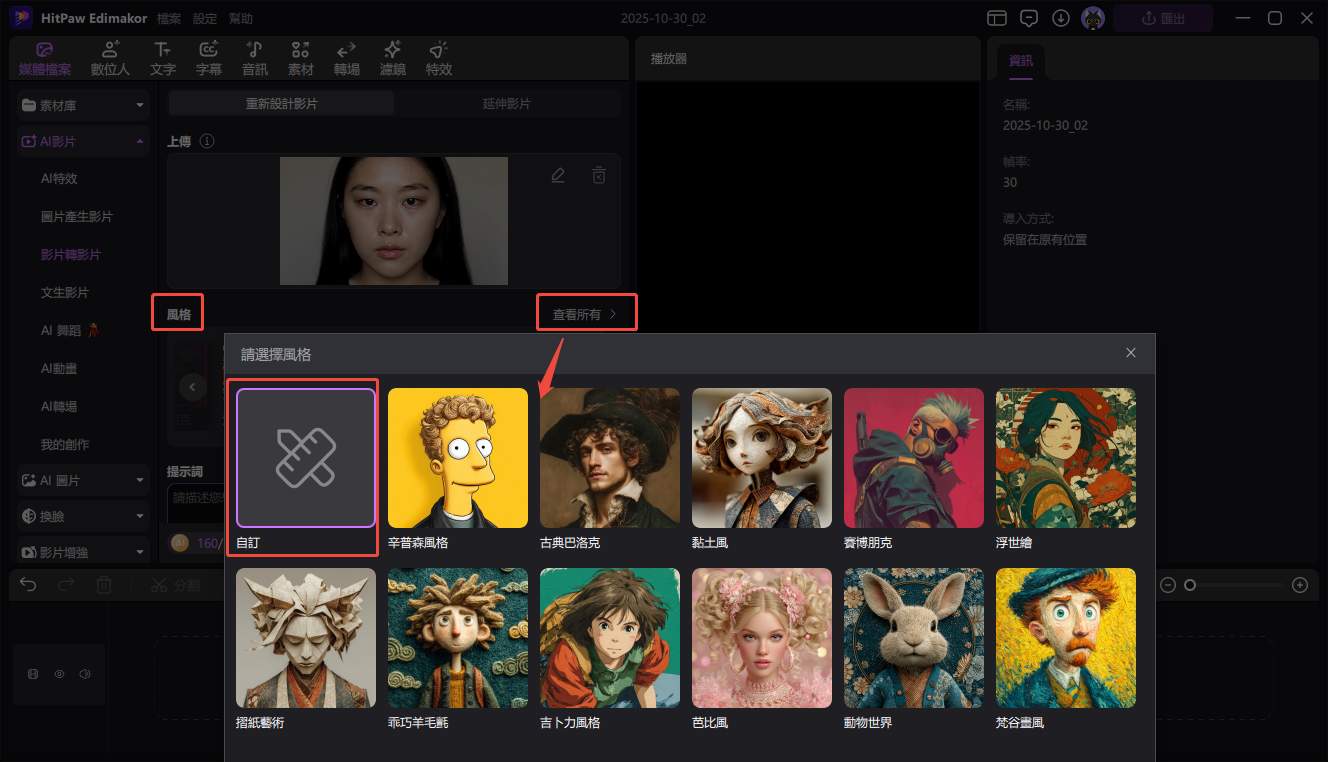Collapse the AI影片 section
This screenshot has height=762, width=1328.
140,142
